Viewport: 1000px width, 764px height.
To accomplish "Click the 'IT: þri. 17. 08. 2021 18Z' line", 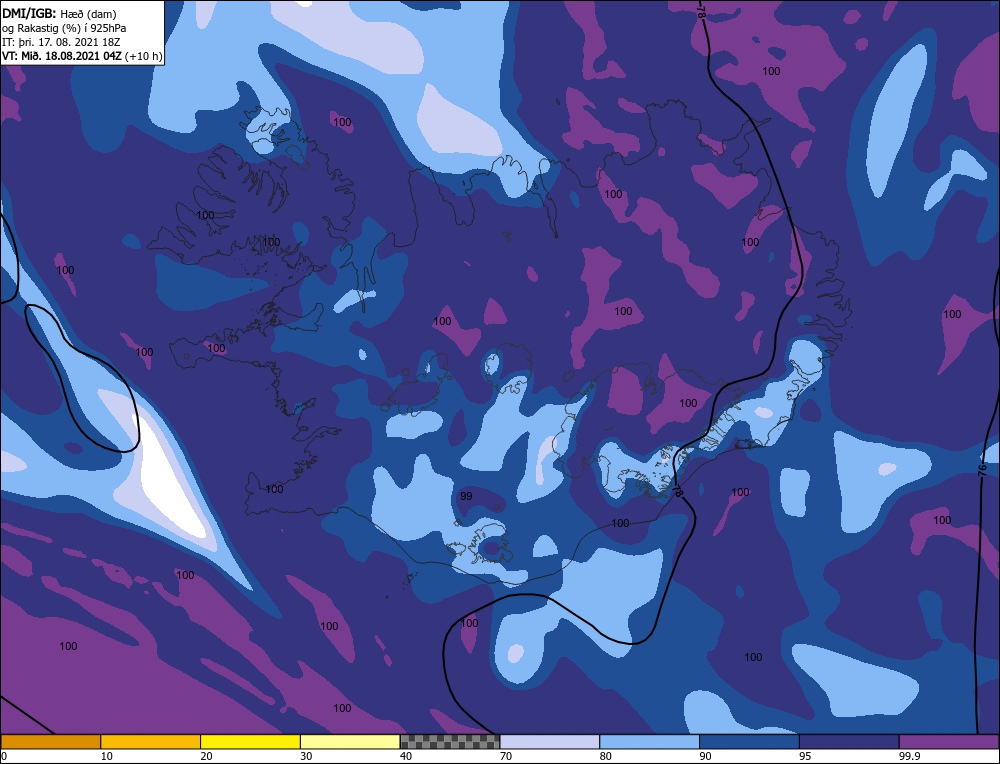I will (61, 42).
